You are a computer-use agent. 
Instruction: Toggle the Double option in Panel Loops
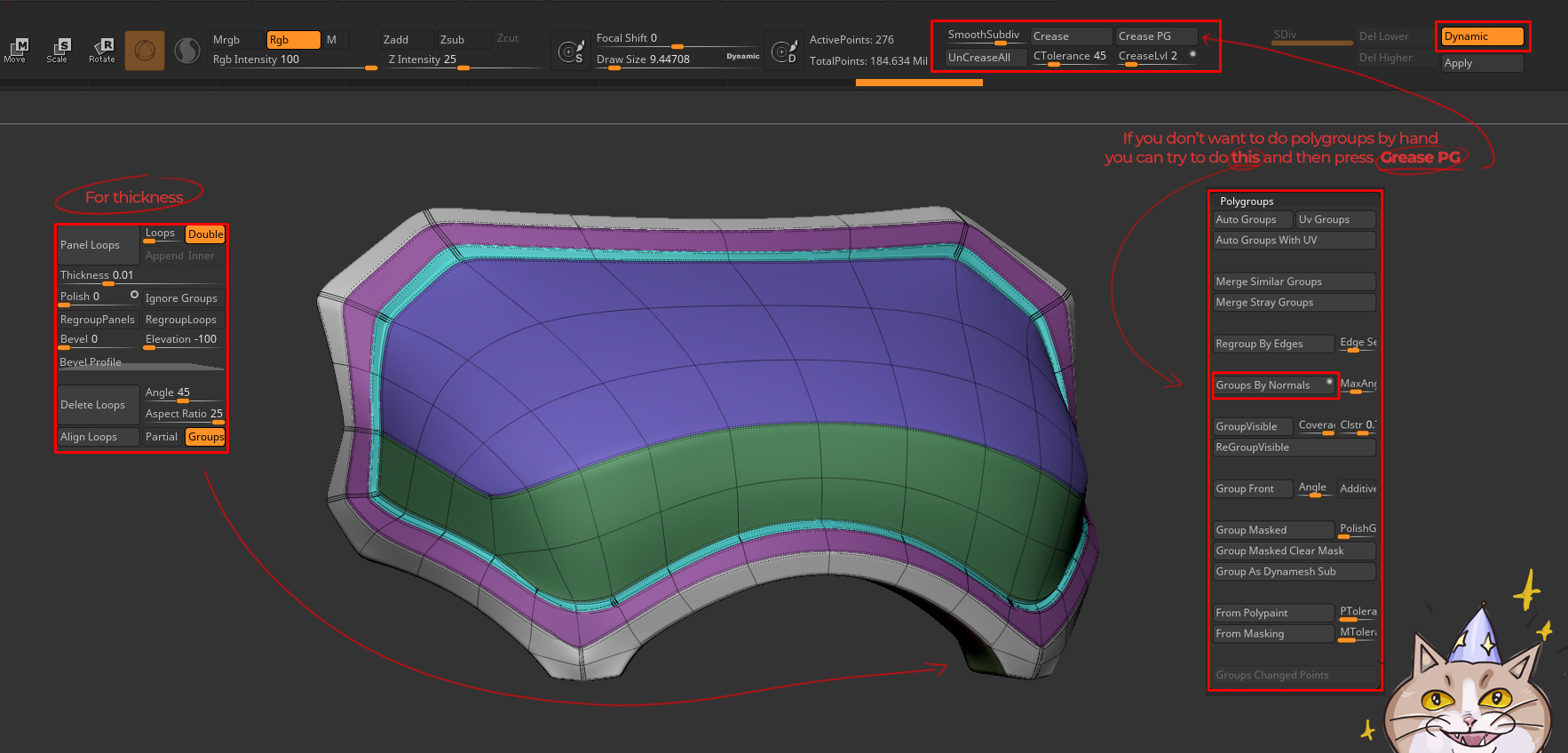[x=205, y=234]
